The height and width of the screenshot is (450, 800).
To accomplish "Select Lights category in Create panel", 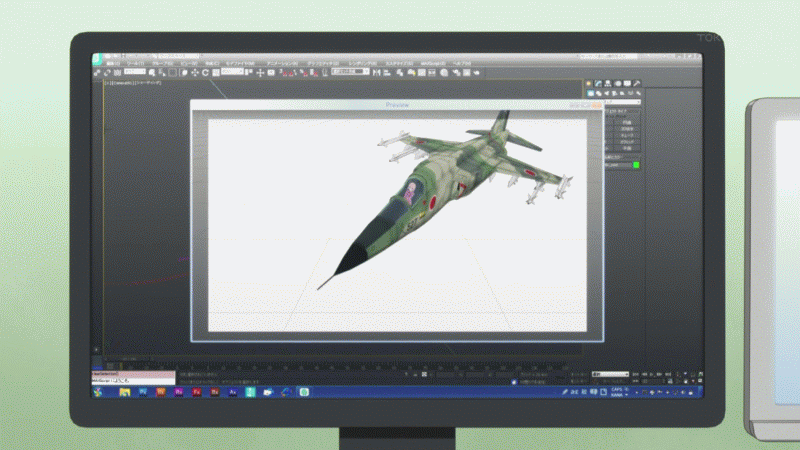I will point(607,93).
